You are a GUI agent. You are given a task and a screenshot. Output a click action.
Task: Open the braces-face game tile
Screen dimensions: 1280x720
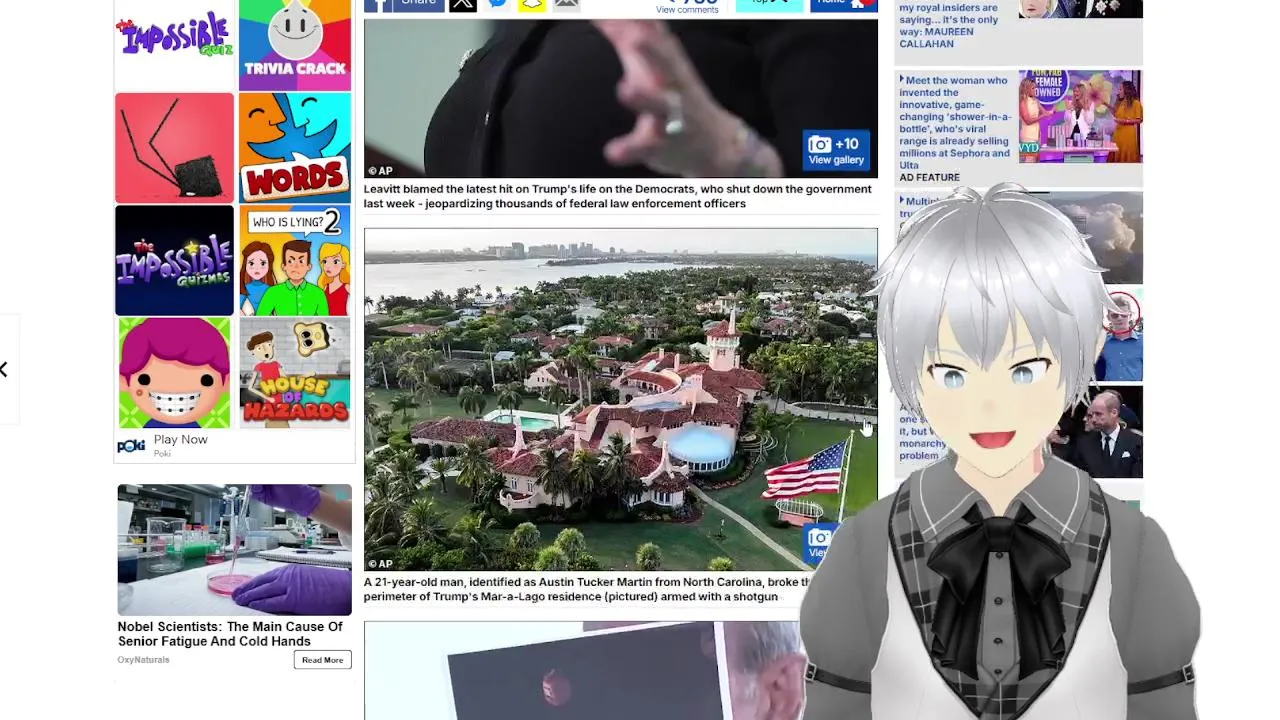point(174,373)
